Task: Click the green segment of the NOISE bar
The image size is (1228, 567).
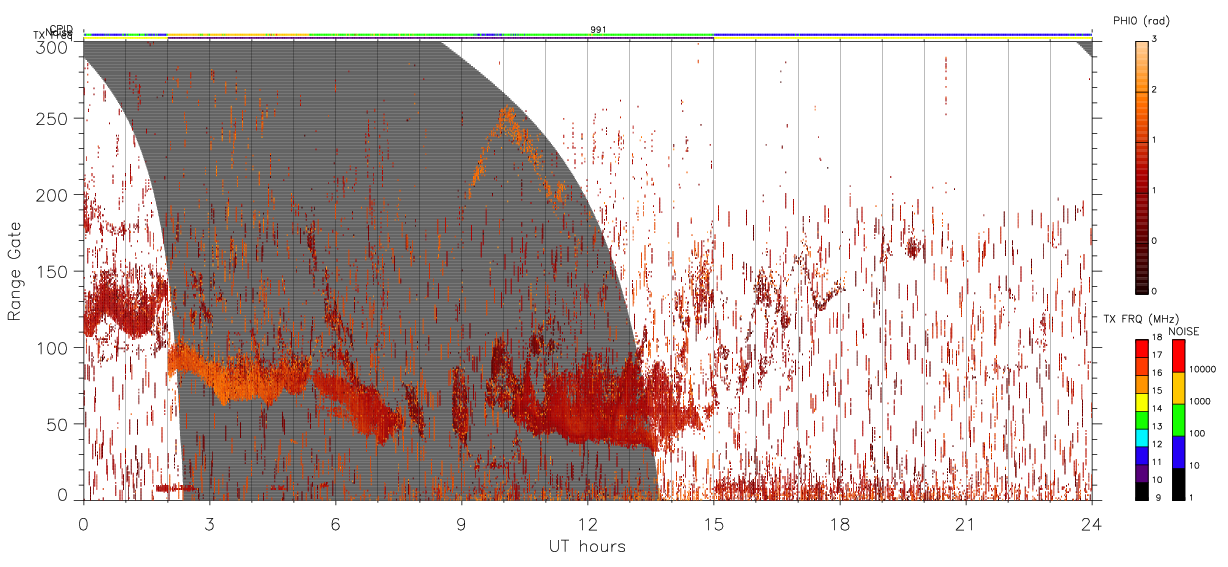Action: [x=1178, y=420]
